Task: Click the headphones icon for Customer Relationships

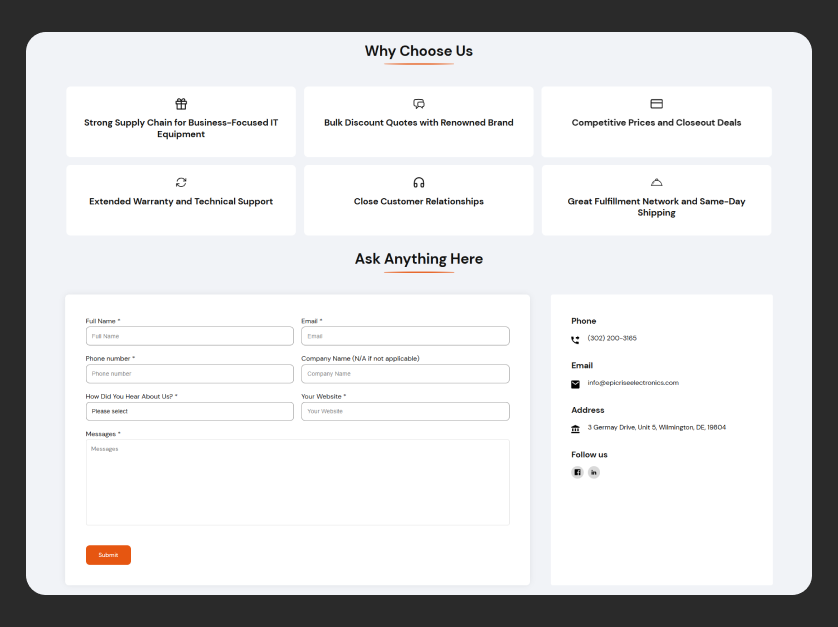Action: (x=419, y=182)
